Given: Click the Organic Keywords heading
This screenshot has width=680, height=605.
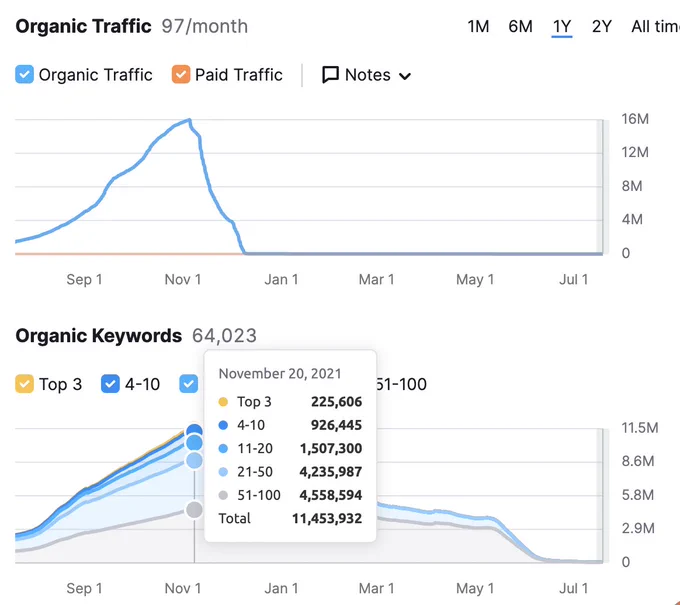Looking at the screenshot, I should point(99,336).
